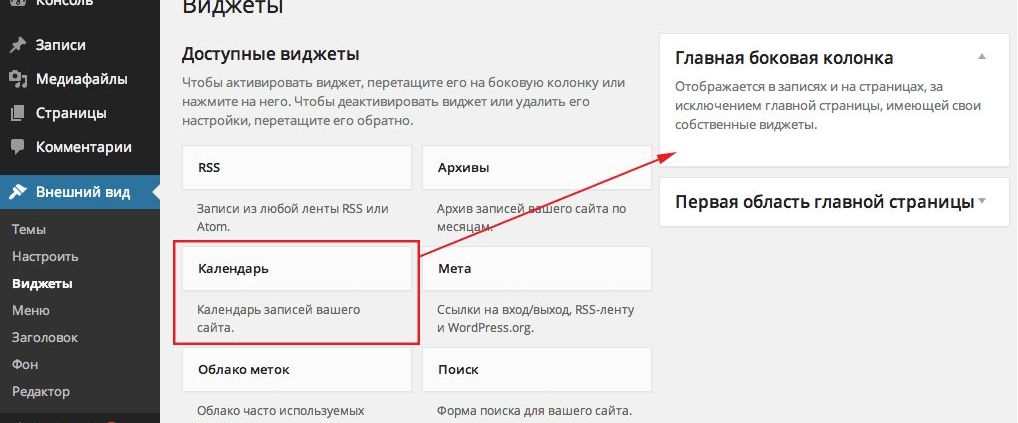1018x423 pixels.
Task: Click the pages icon beside Страницы
Action: coord(18,113)
